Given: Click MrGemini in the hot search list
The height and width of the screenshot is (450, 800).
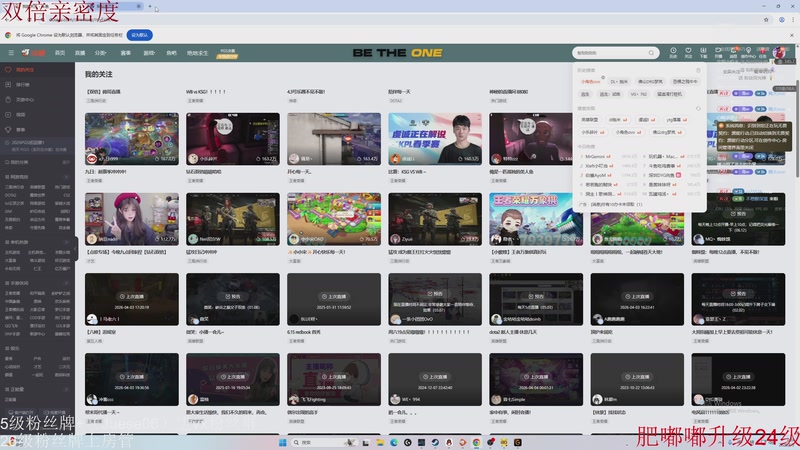Looking at the screenshot, I should click(x=595, y=157).
